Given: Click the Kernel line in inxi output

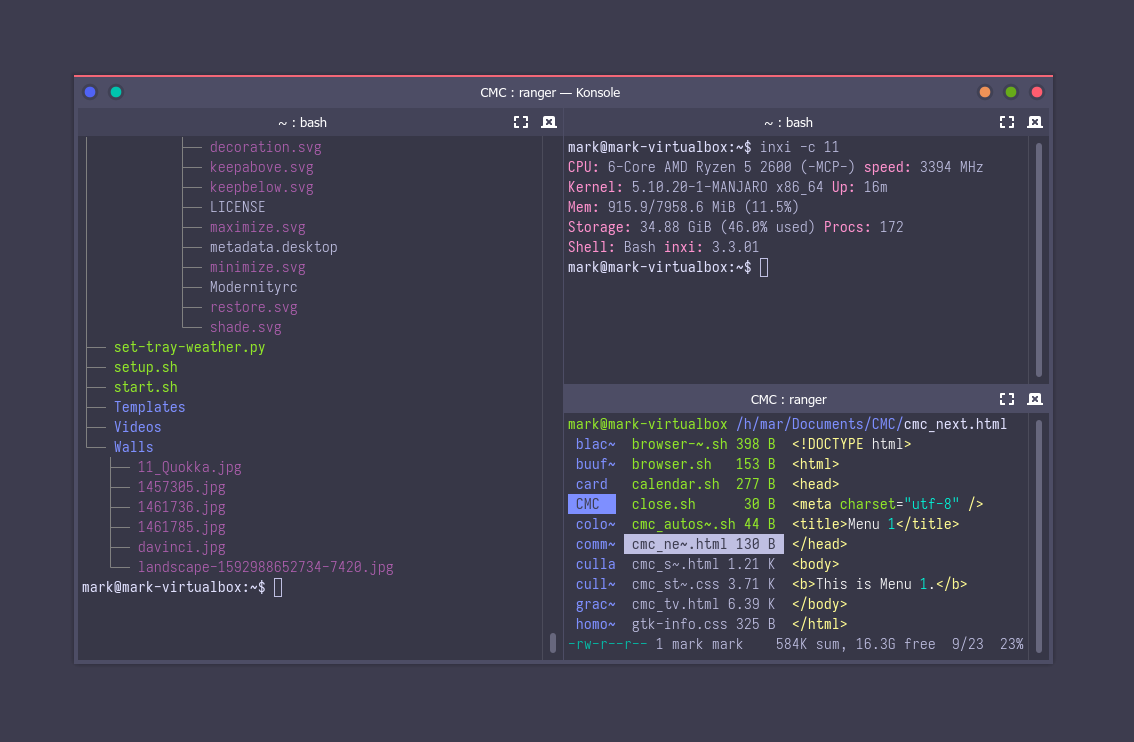Looking at the screenshot, I should tap(728, 187).
